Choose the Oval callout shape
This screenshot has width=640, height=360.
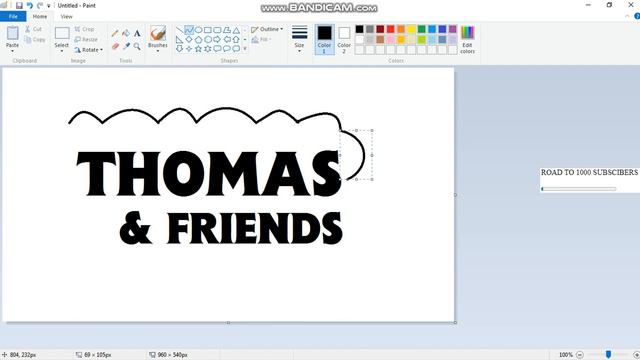pyautogui.click(x=227, y=49)
